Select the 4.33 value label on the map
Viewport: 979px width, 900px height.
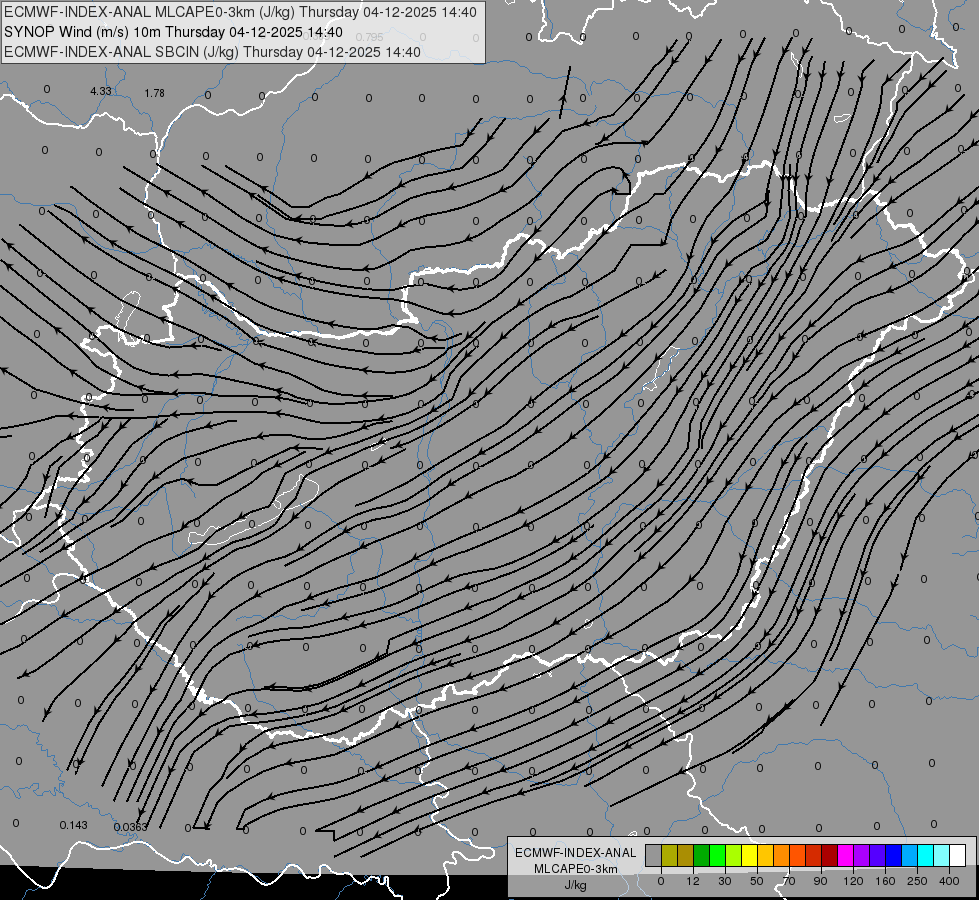tap(101, 91)
